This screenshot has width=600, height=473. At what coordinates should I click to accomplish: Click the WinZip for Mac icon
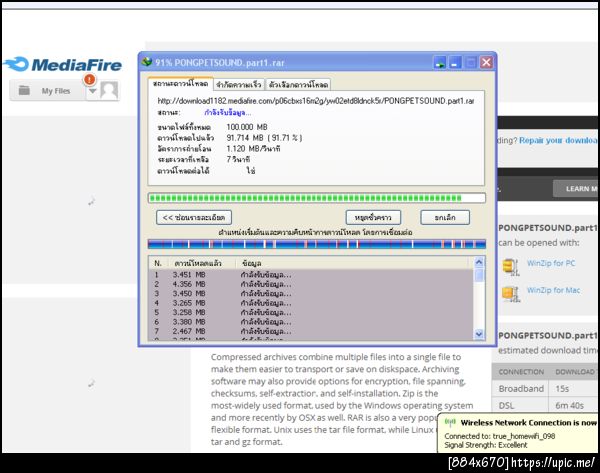coord(511,294)
